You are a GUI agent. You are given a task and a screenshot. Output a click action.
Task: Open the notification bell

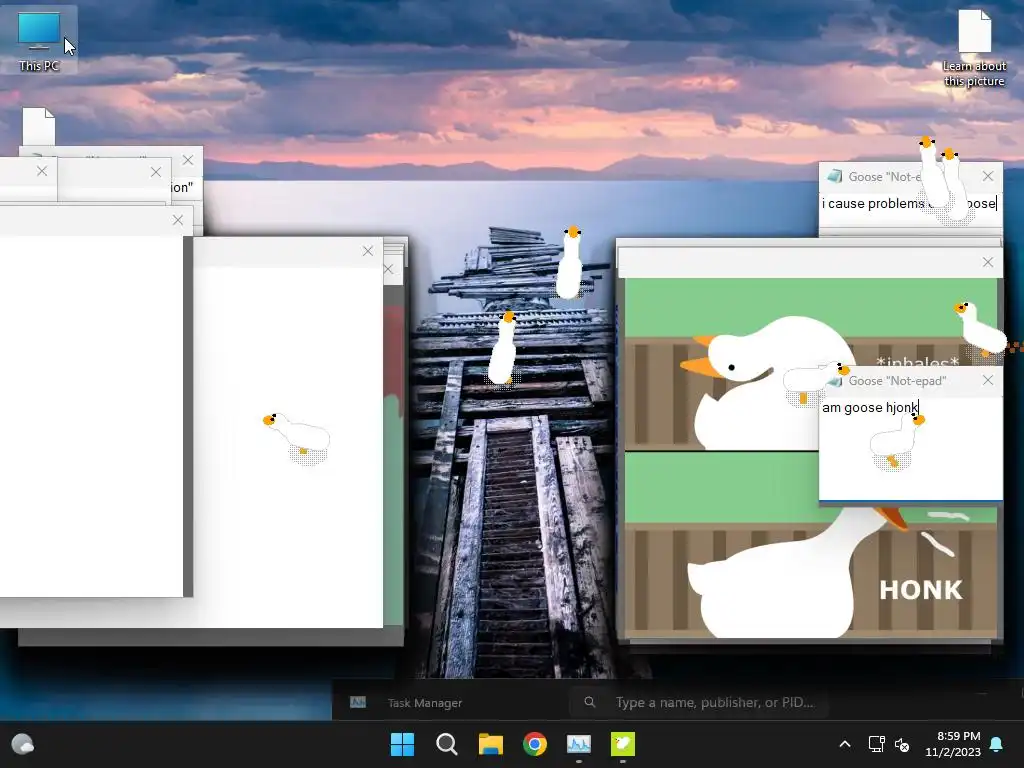[997, 744]
